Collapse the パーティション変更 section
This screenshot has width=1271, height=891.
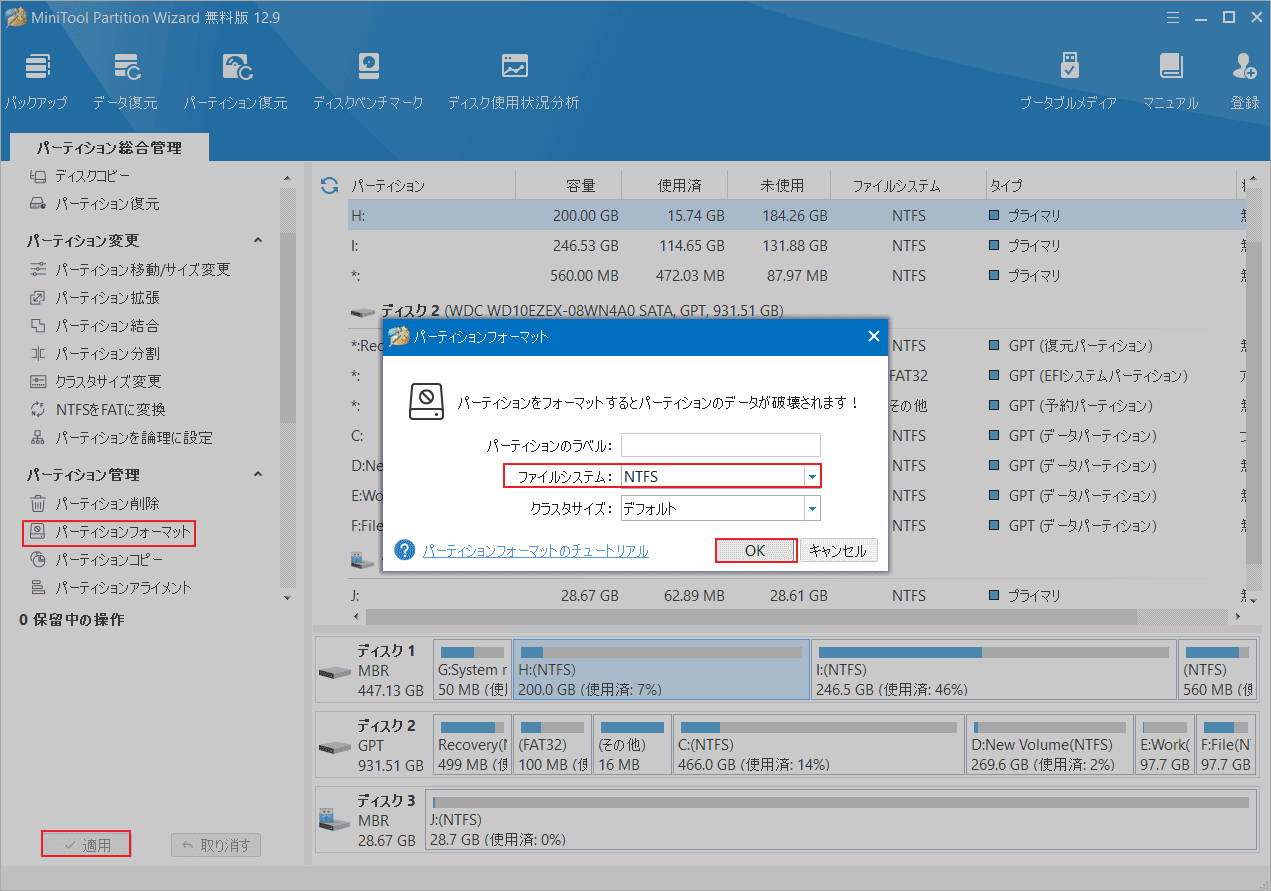pos(258,241)
